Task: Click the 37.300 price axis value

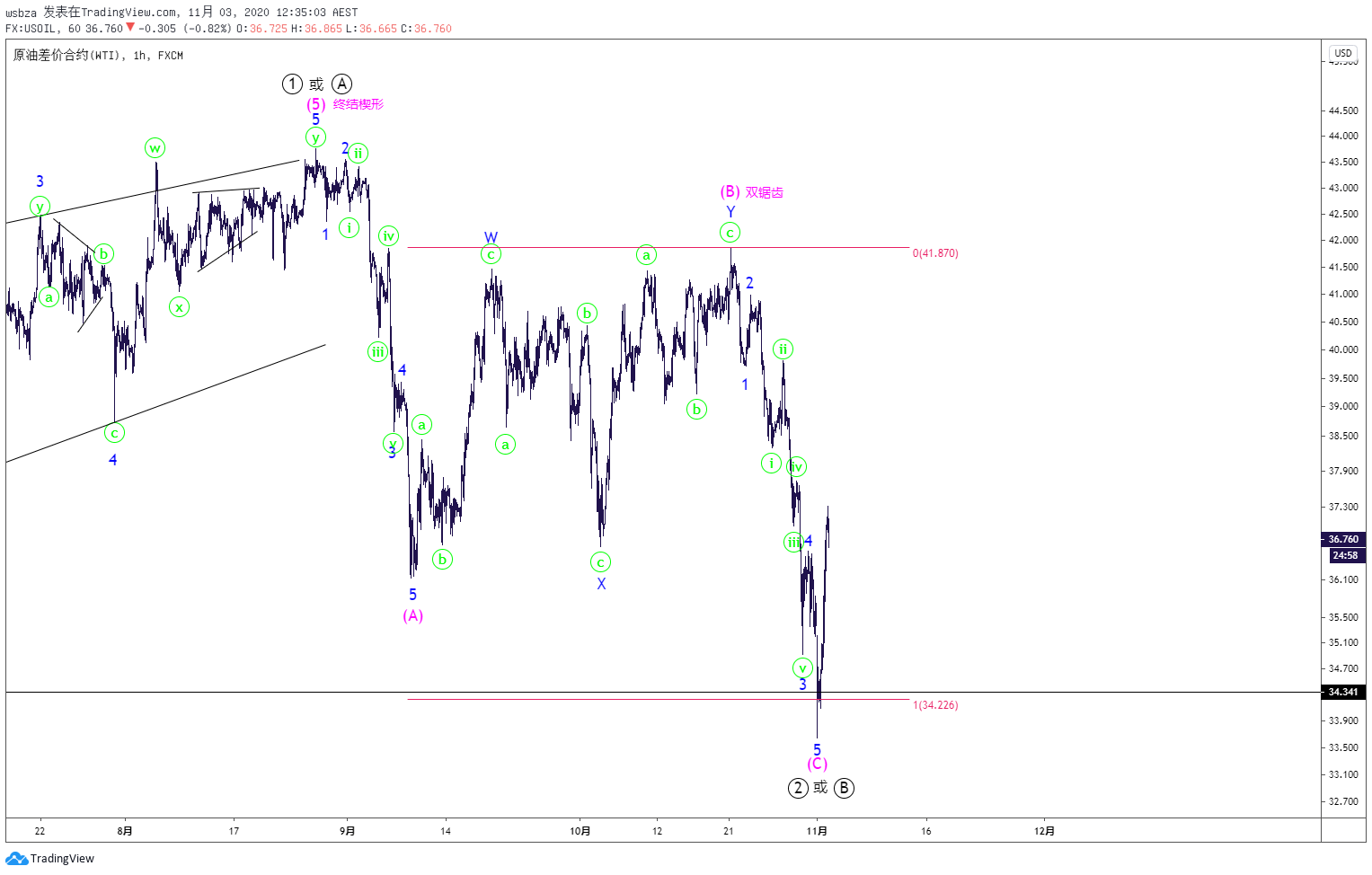Action: click(x=1343, y=508)
